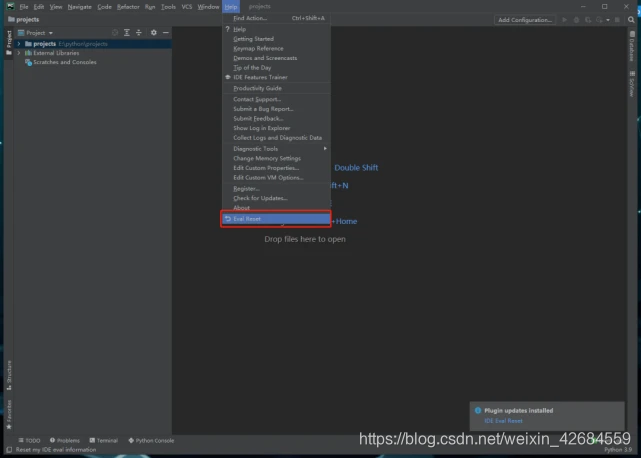Open the Structure side tool window tab
This screenshot has width=641, height=458.
(x=9, y=375)
